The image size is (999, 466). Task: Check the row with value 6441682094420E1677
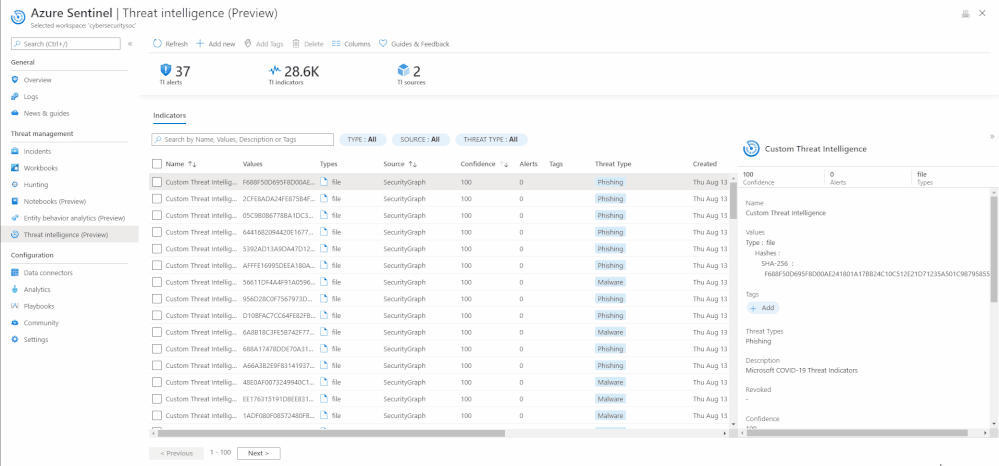coord(157,232)
